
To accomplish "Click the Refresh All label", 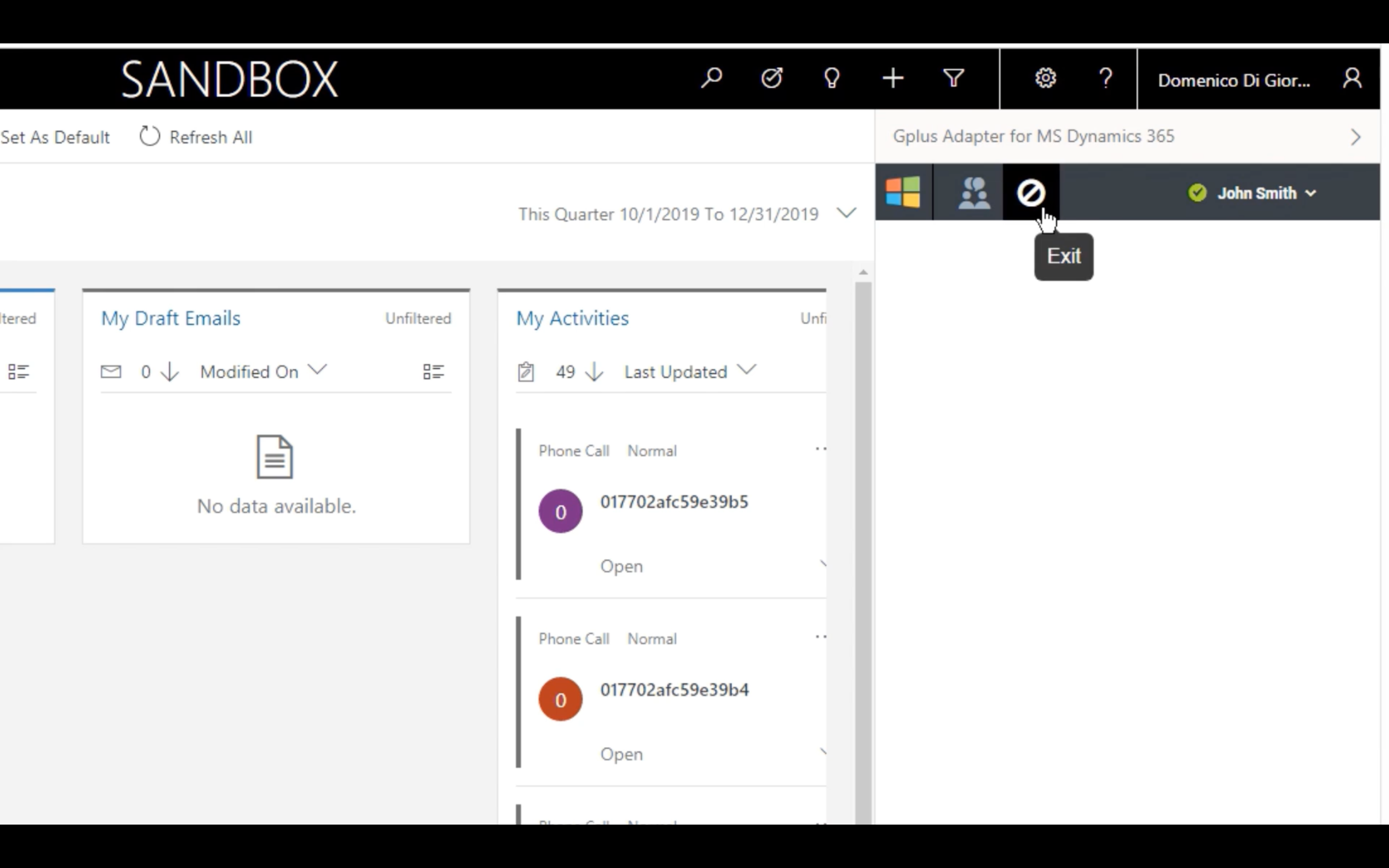I will pos(211,137).
